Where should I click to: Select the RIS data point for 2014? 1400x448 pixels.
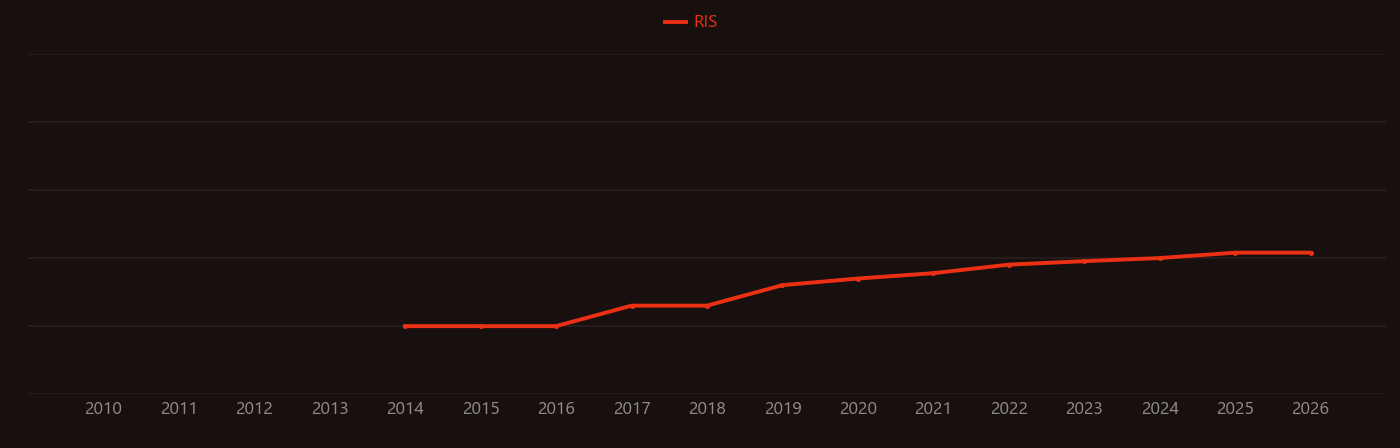(405, 326)
